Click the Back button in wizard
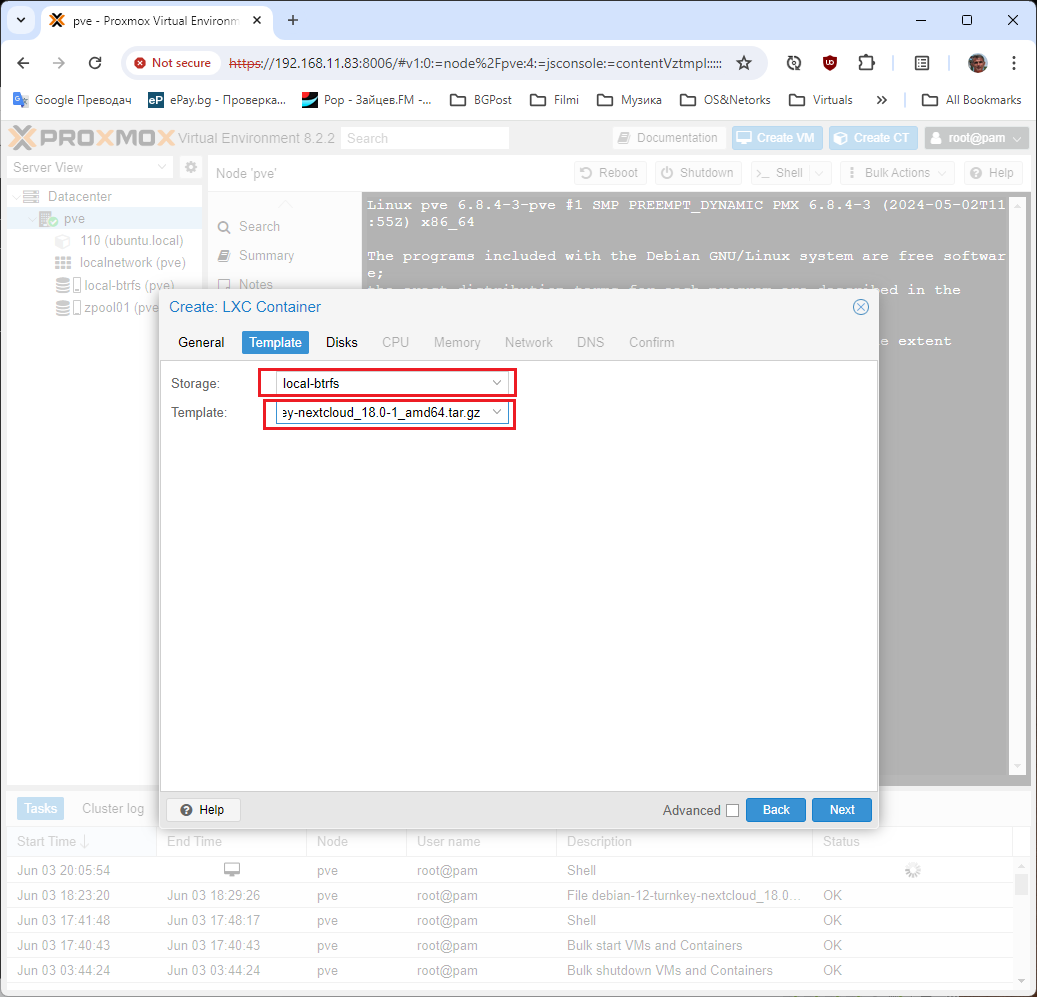 click(x=776, y=810)
